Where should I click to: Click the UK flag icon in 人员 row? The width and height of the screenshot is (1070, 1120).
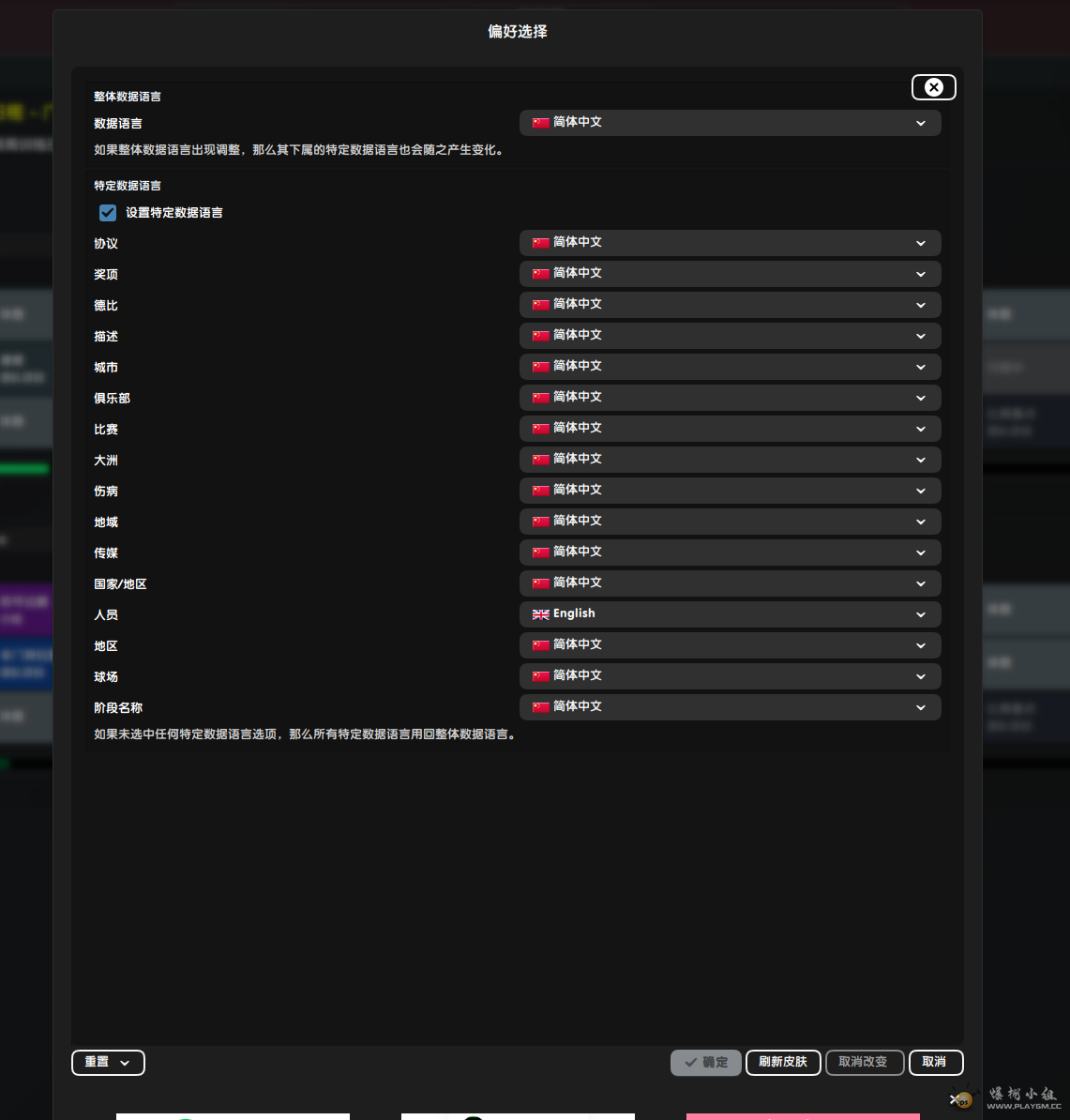541,614
